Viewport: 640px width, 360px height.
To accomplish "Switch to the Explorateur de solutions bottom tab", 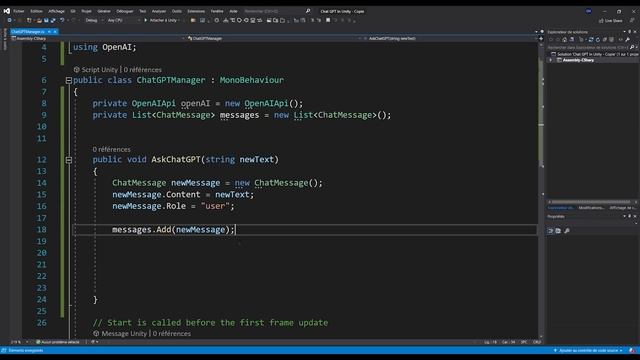I will (561, 208).
